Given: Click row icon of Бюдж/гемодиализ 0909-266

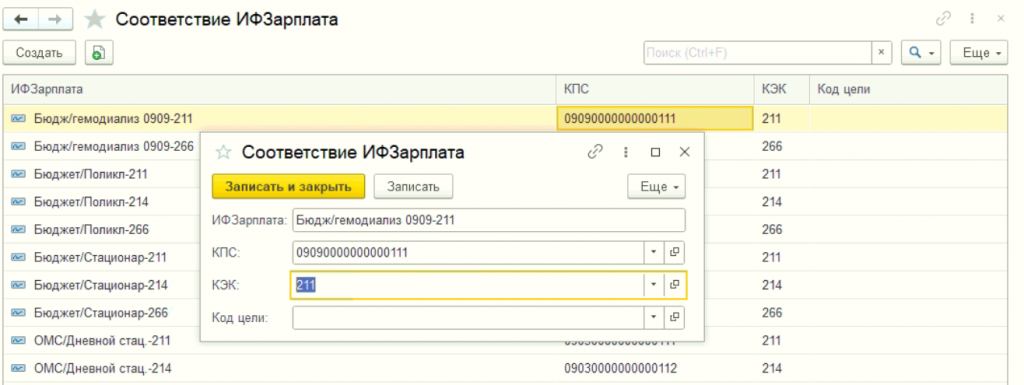Looking at the screenshot, I should pos(18,147).
